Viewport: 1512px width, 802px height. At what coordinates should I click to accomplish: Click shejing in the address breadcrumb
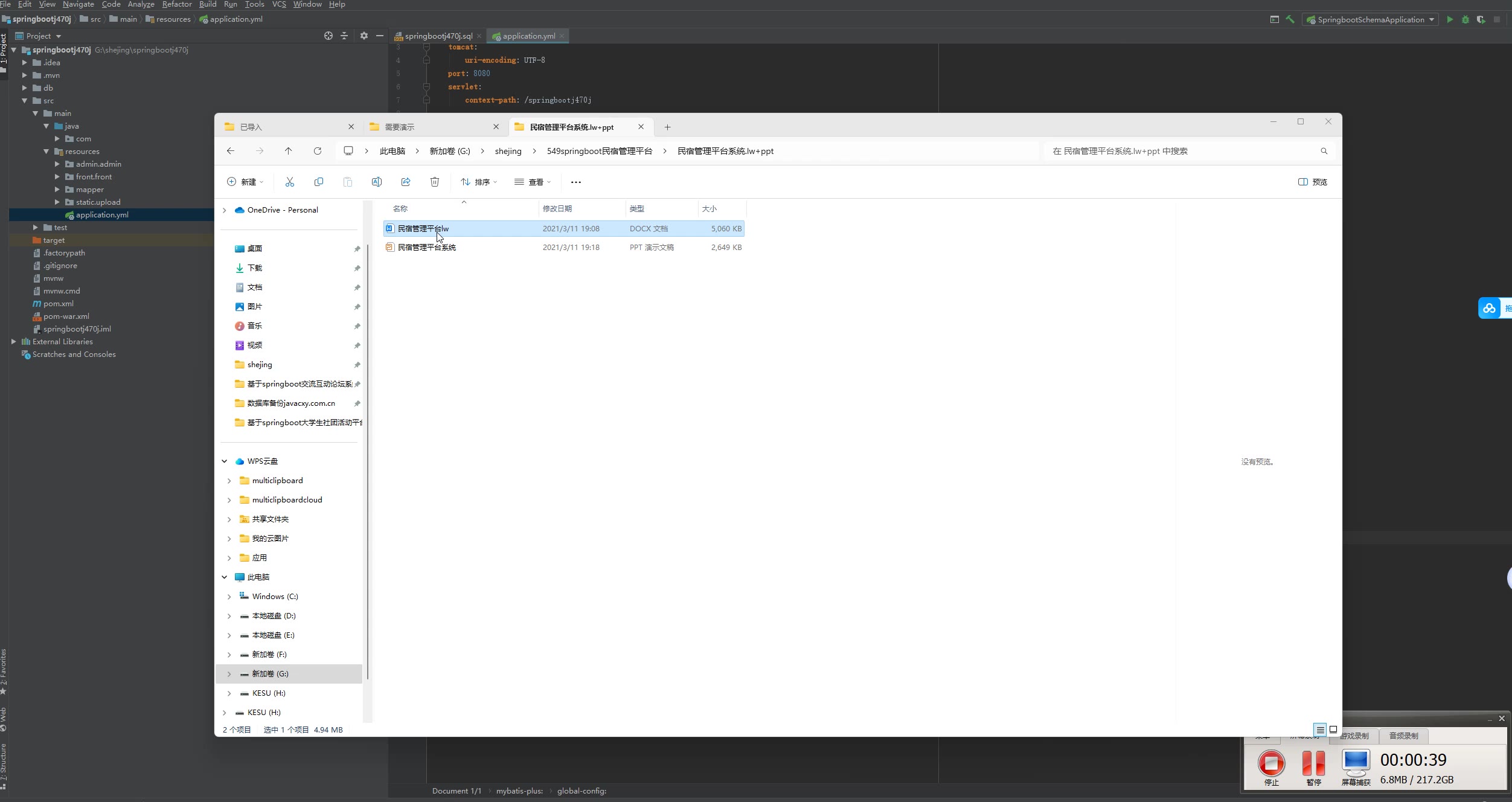pos(508,151)
